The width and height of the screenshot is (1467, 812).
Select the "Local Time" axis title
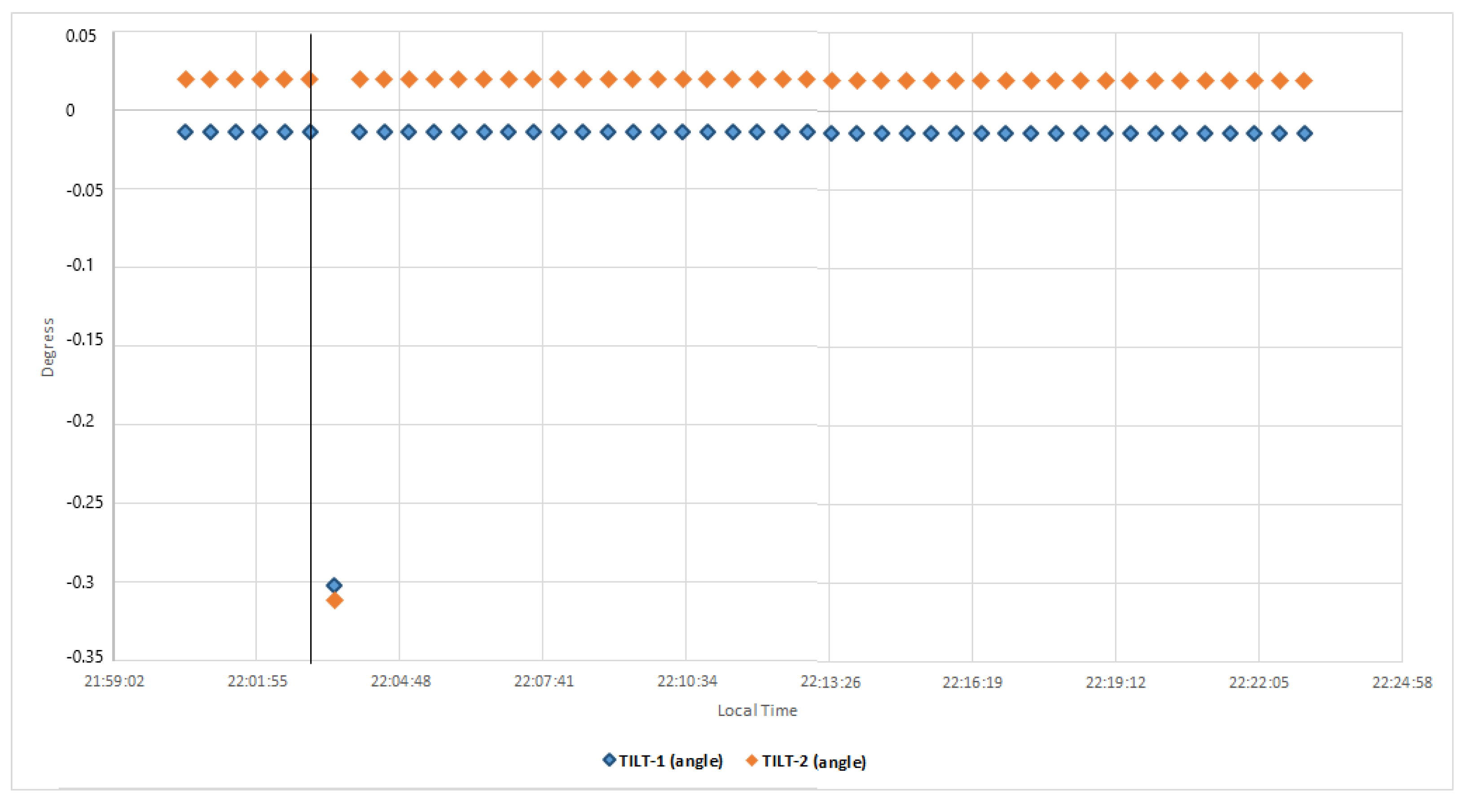tap(757, 710)
